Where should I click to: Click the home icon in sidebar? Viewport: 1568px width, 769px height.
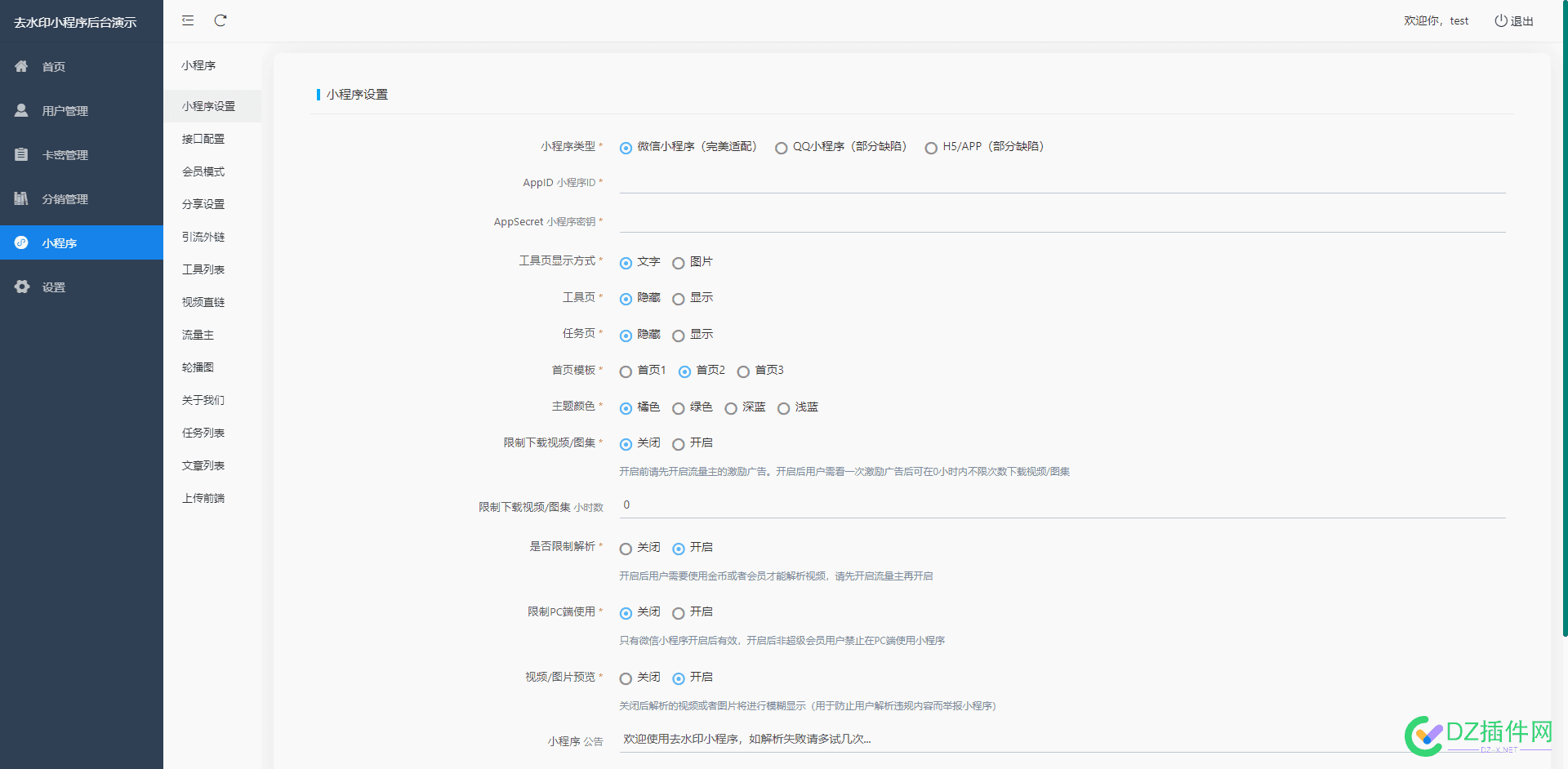pyautogui.click(x=21, y=66)
